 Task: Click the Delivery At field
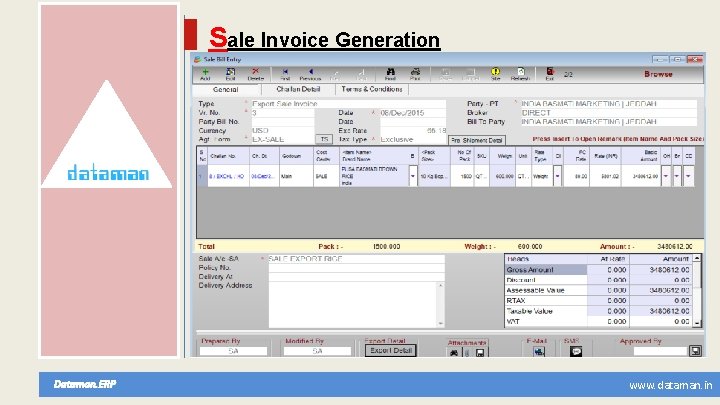[356, 276]
